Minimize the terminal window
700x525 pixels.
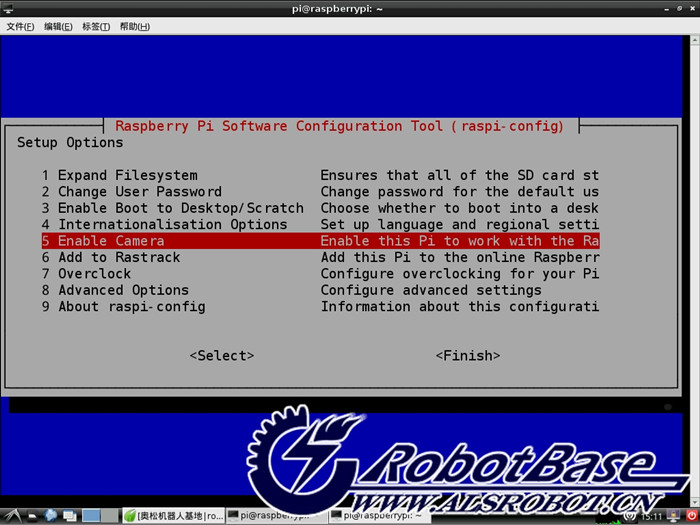667,8
